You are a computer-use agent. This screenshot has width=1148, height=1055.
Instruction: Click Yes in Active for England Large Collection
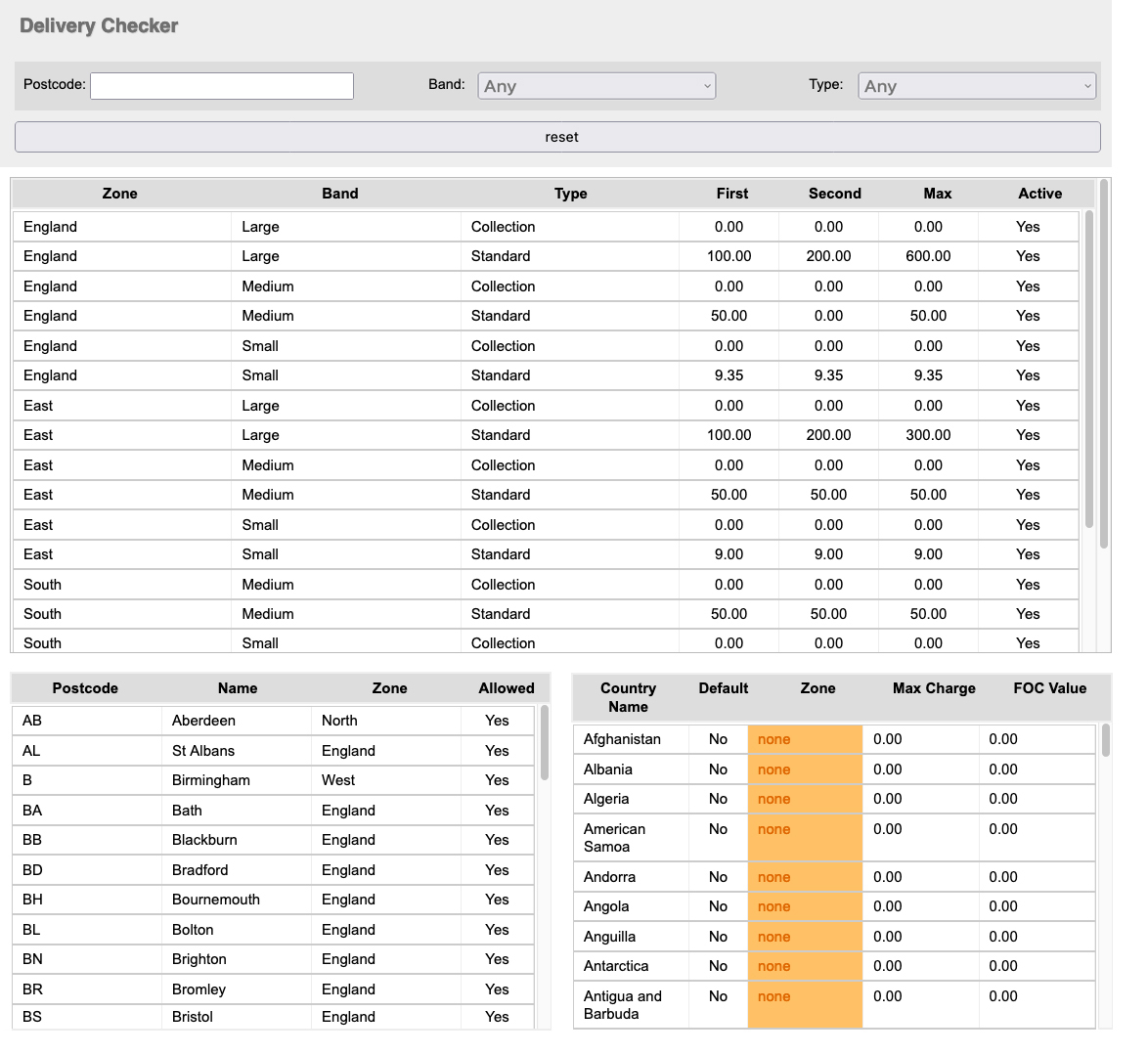click(x=1028, y=226)
